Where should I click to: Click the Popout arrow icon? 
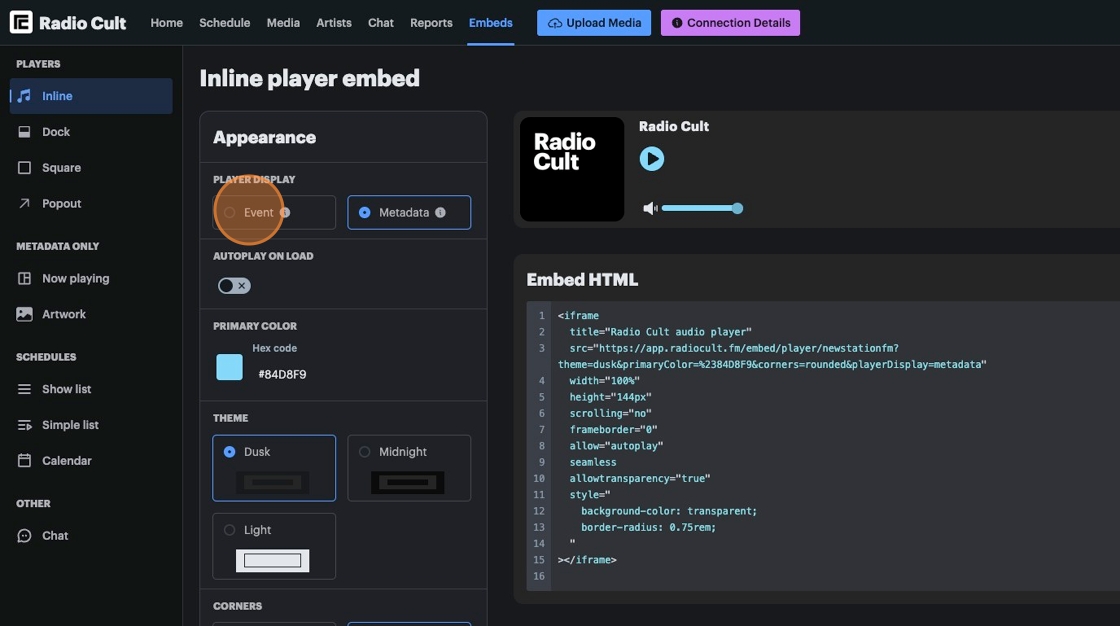(x=24, y=203)
